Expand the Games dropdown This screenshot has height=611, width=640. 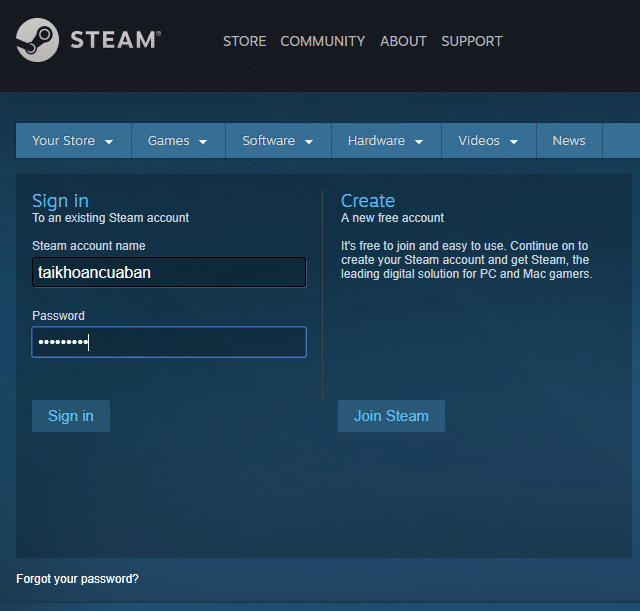click(x=178, y=141)
